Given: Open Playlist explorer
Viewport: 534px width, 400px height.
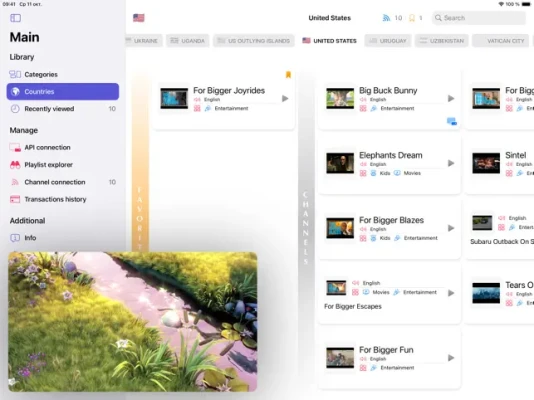Looking at the screenshot, I should pyautogui.click(x=63, y=165).
